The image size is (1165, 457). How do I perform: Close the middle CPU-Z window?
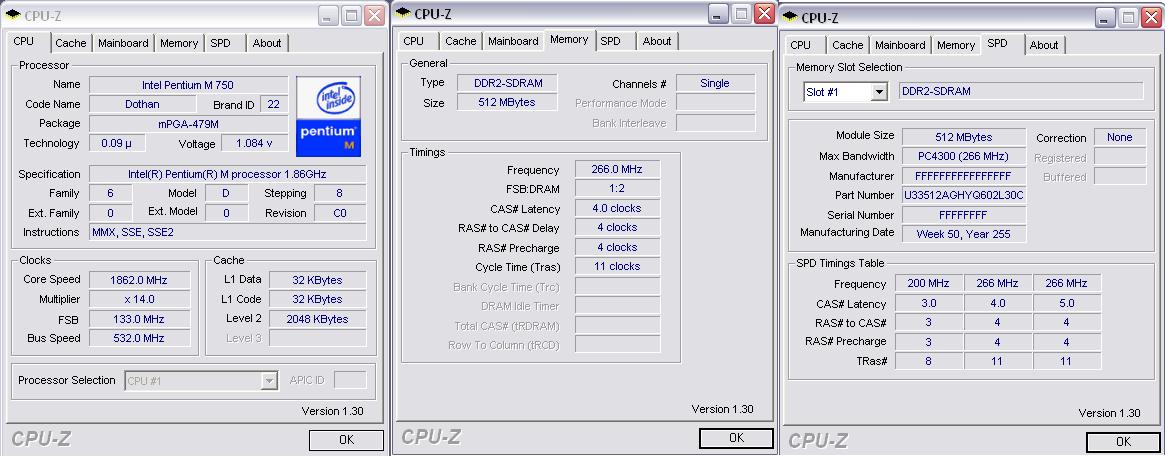click(764, 13)
